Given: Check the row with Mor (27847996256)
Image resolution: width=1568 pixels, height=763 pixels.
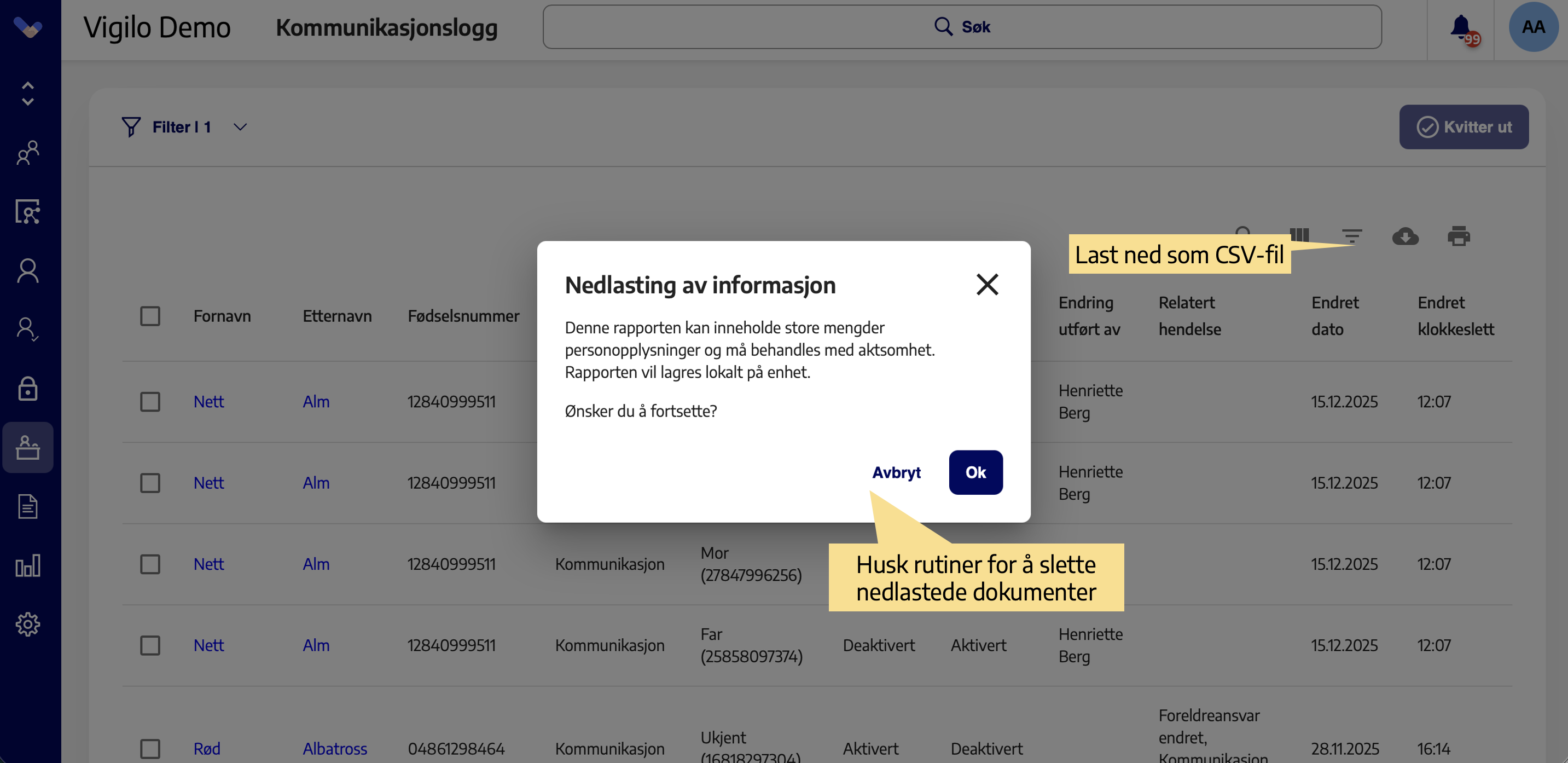Looking at the screenshot, I should pos(150,564).
